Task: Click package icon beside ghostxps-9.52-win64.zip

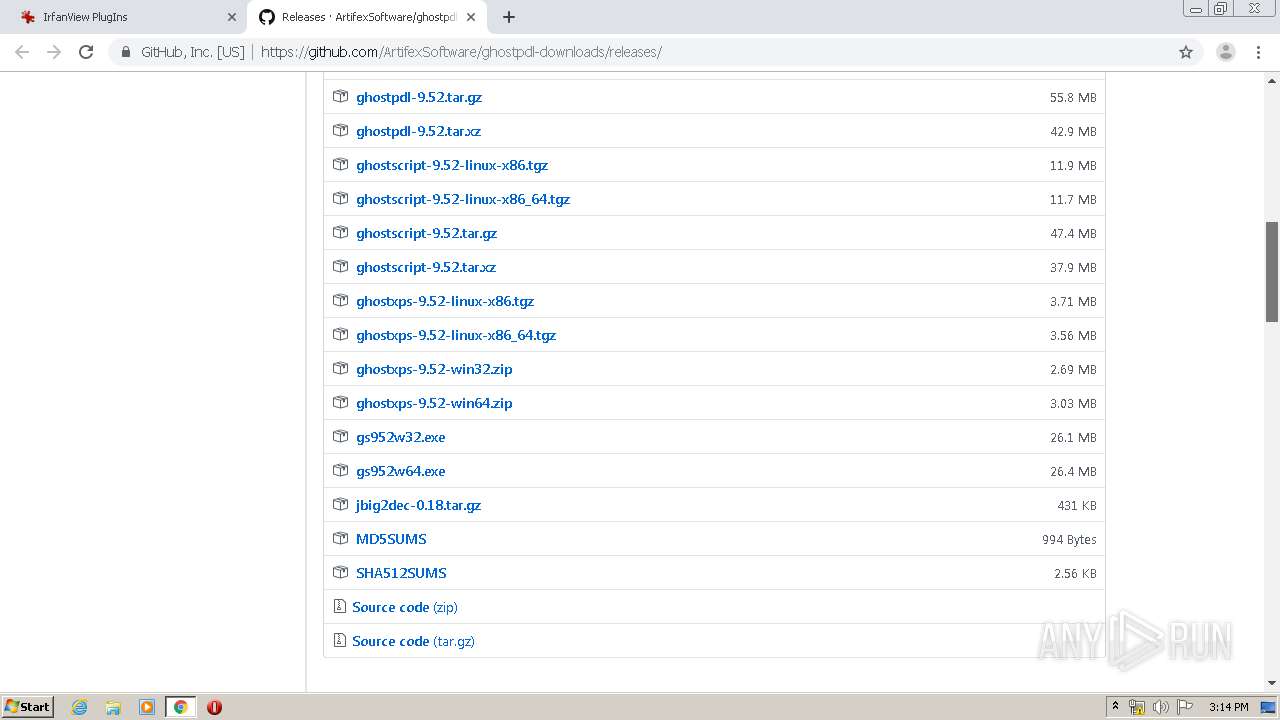Action: tap(340, 403)
